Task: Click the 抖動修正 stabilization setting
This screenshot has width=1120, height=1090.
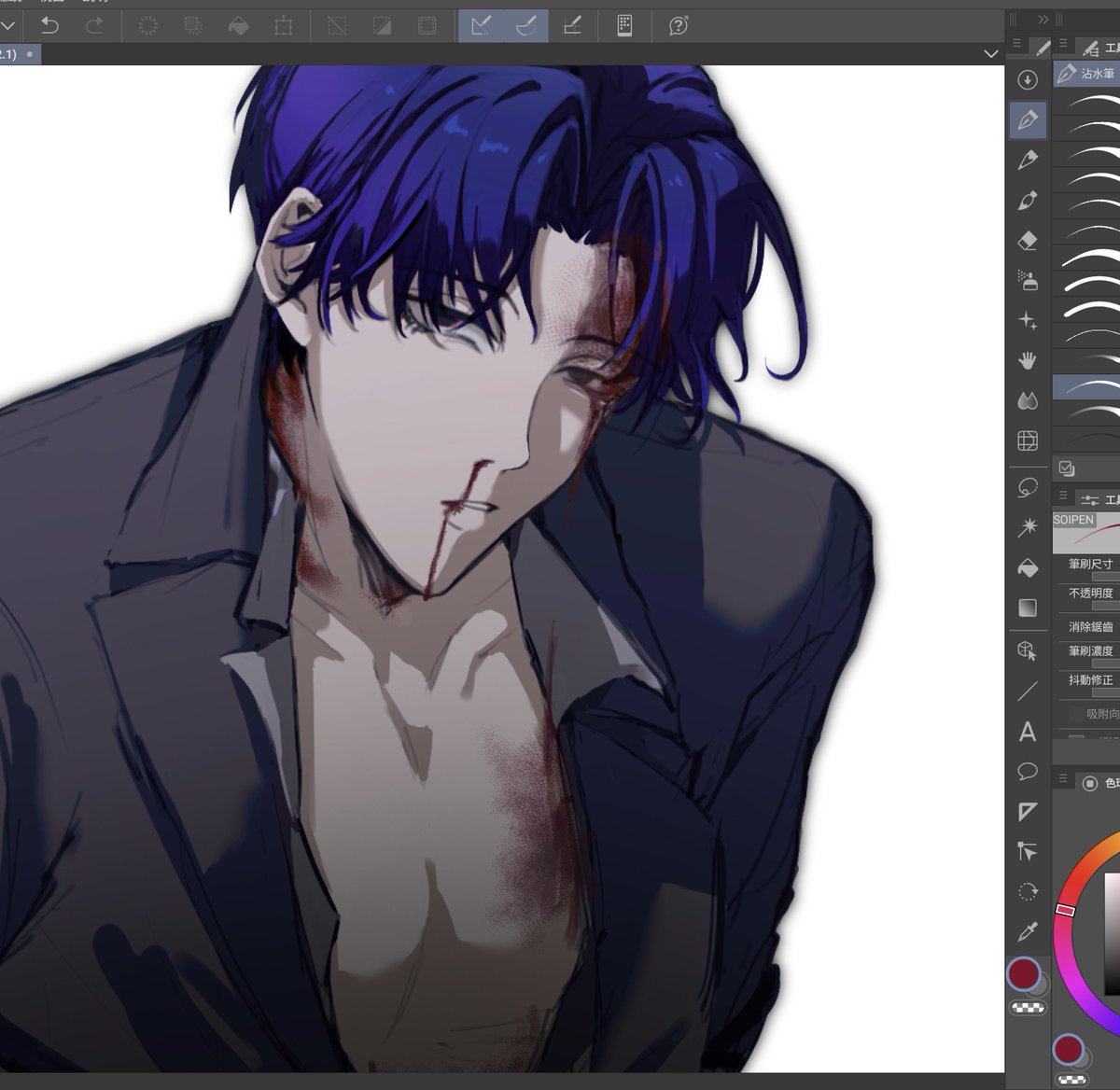Action: point(1090,680)
